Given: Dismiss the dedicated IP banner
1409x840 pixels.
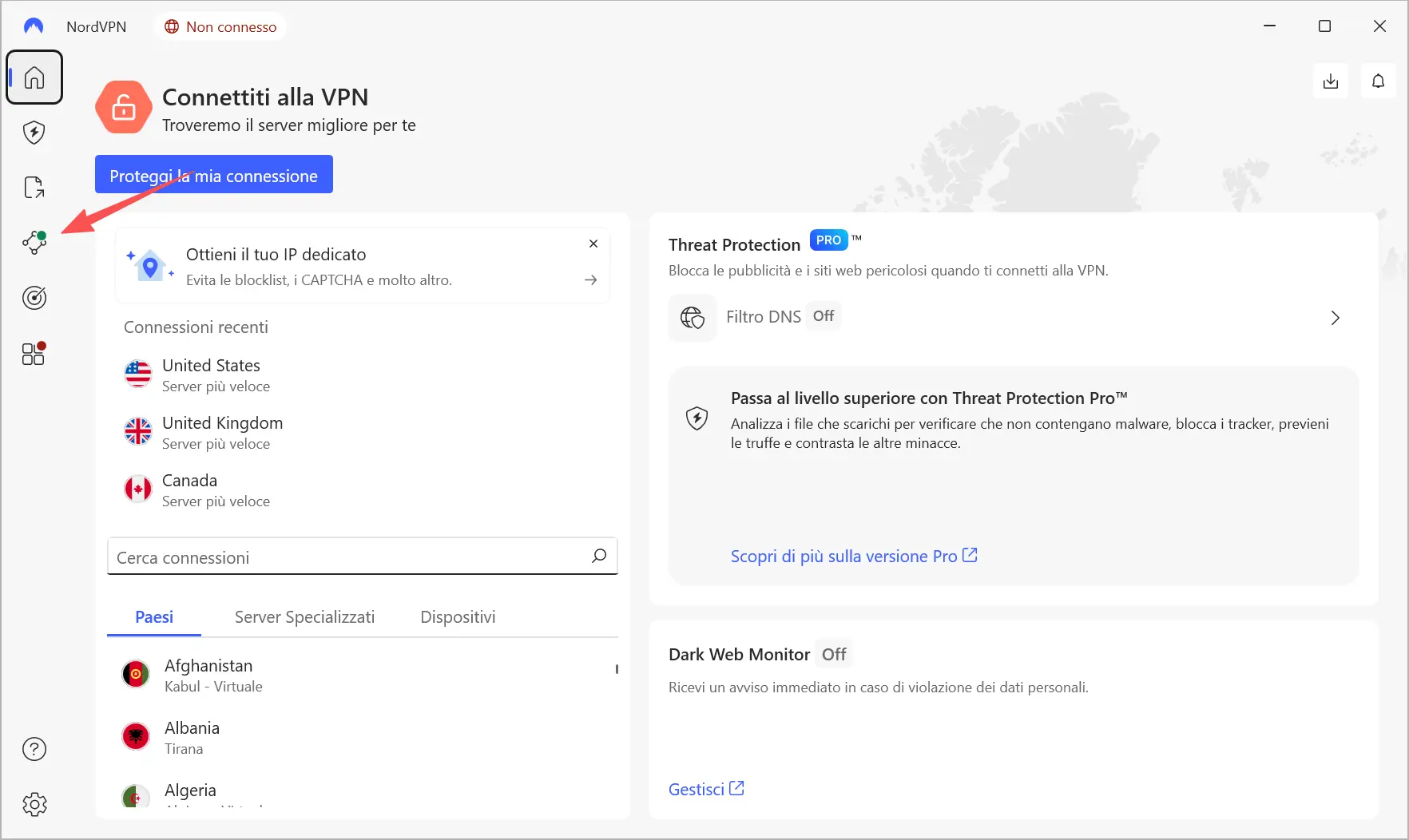Looking at the screenshot, I should (x=593, y=244).
